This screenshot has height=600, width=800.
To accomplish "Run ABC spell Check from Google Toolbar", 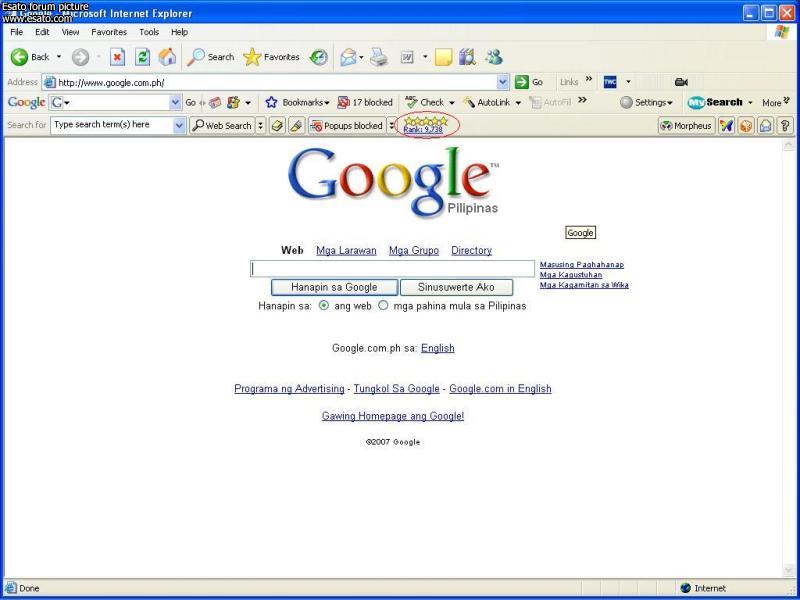I will 424,102.
